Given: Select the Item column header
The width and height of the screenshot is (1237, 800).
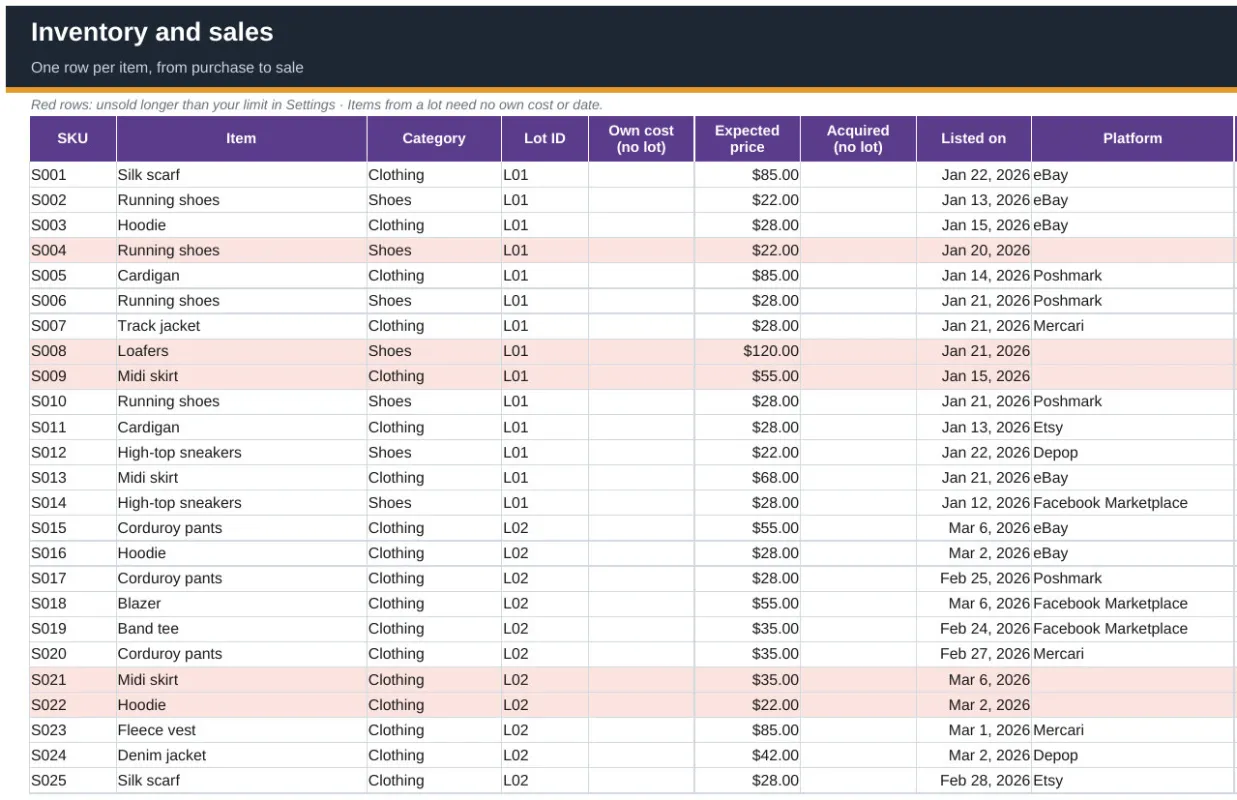Looking at the screenshot, I should click(241, 139).
